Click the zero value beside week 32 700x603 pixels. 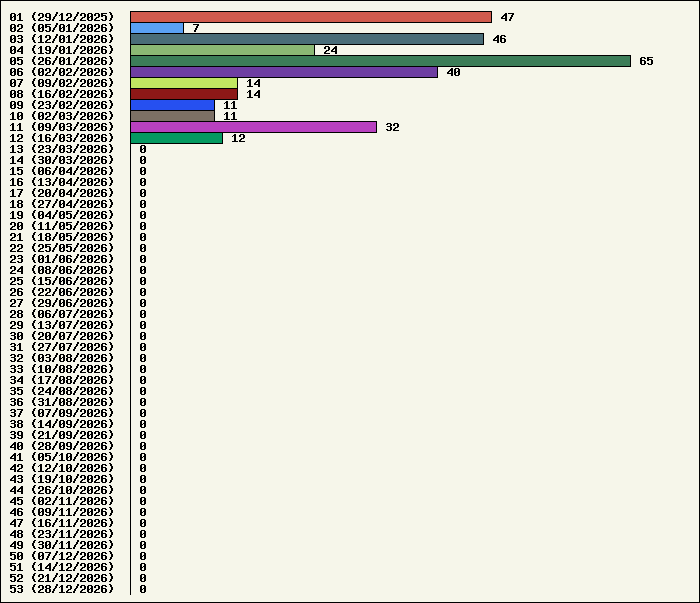143,358
